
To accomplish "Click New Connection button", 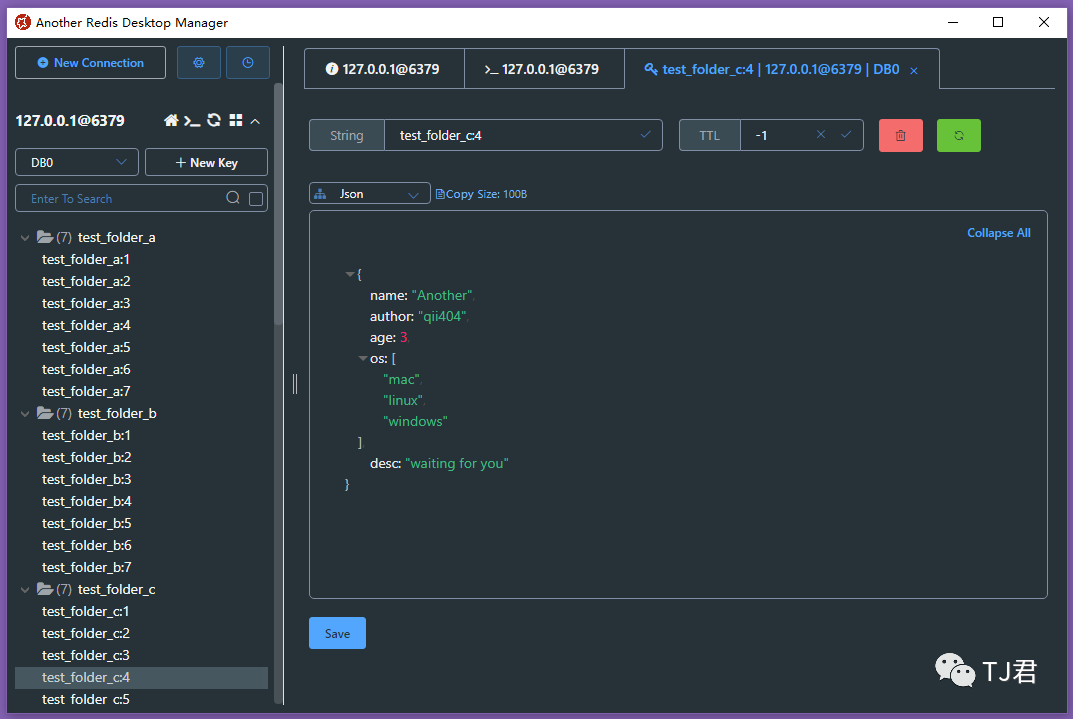I will [x=90, y=63].
